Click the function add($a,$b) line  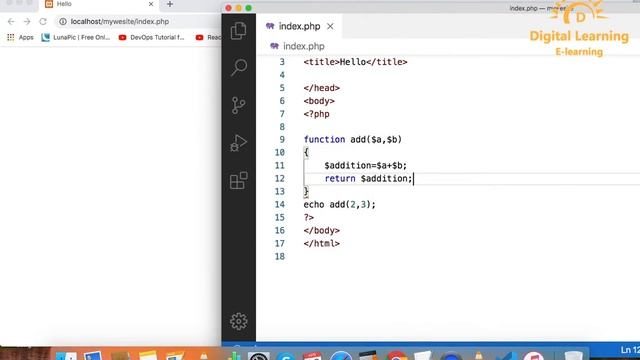(353, 140)
